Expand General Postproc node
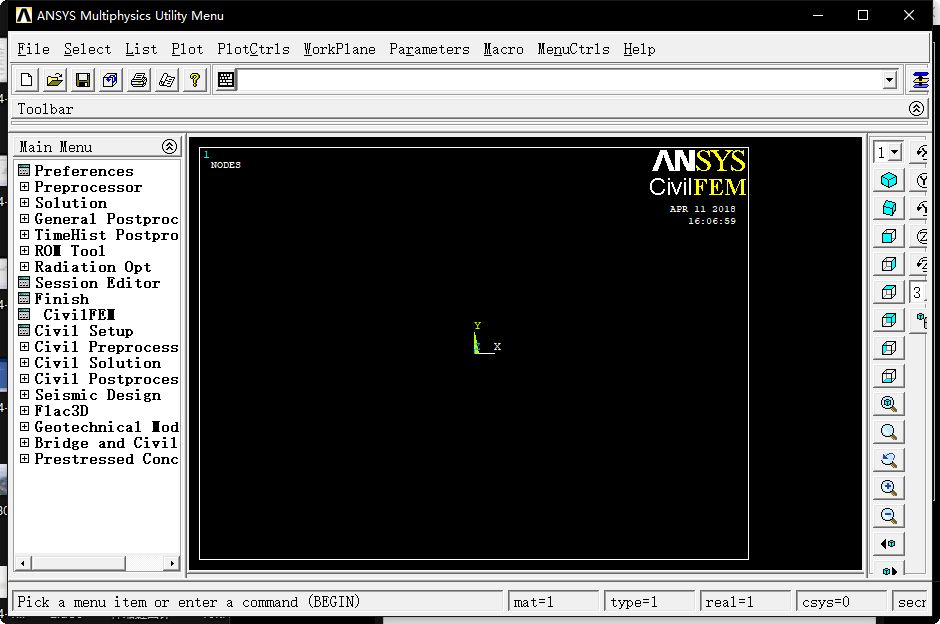The image size is (940, 624). [24, 219]
